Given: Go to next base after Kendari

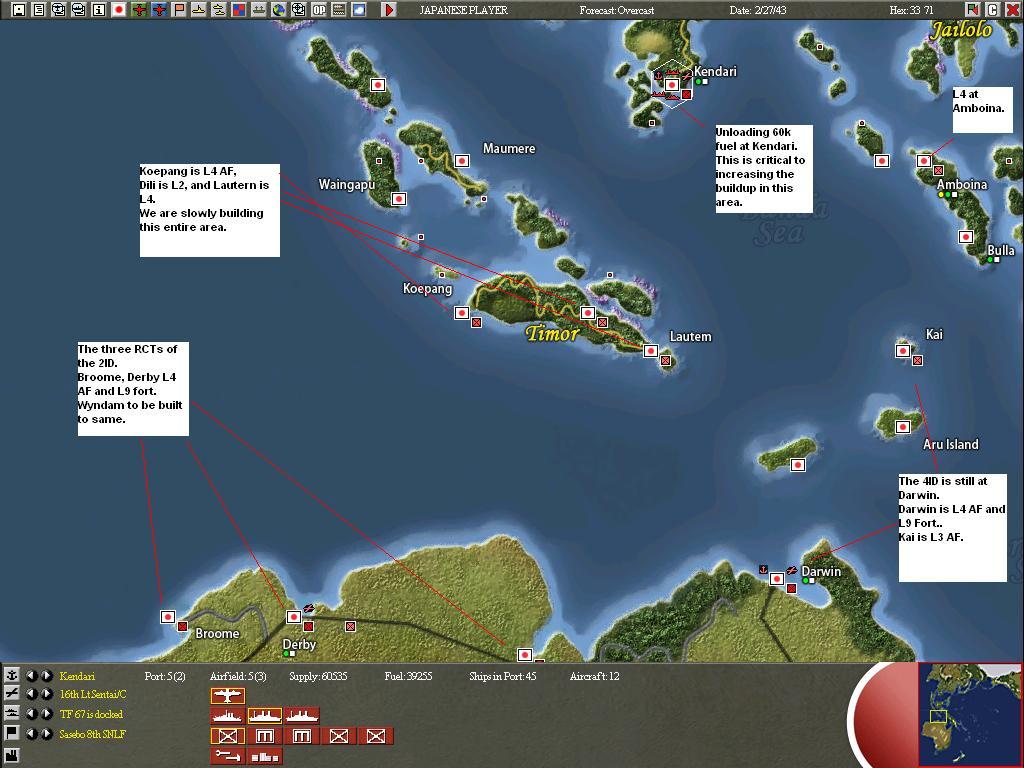Looking at the screenshot, I should pos(46,675).
